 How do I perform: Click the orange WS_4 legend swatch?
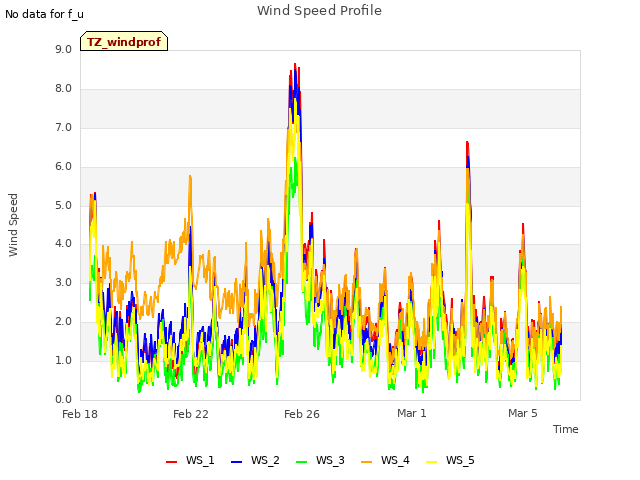pos(367,462)
